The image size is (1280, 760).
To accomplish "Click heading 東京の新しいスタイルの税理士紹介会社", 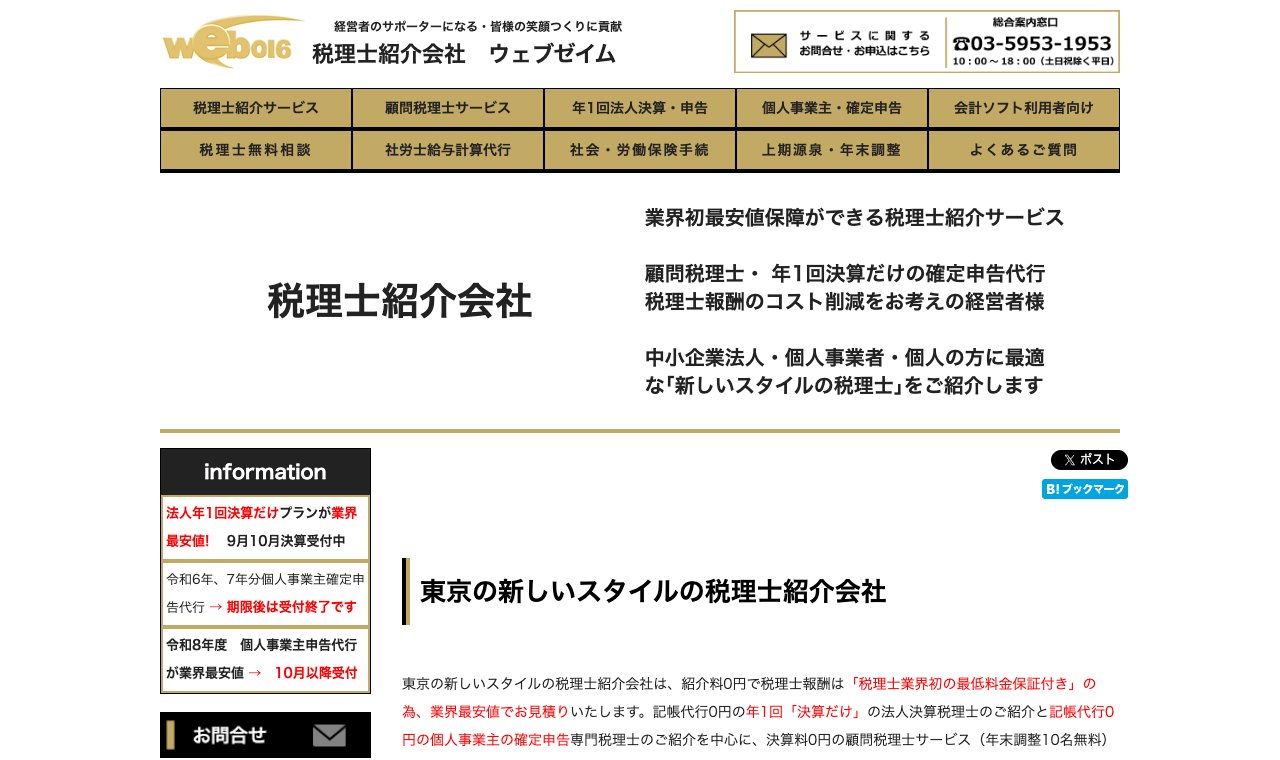I will 653,591.
